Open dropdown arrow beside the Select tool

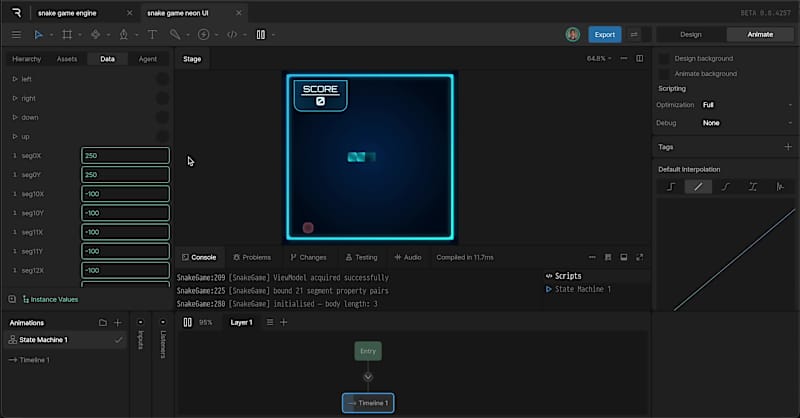pos(52,35)
